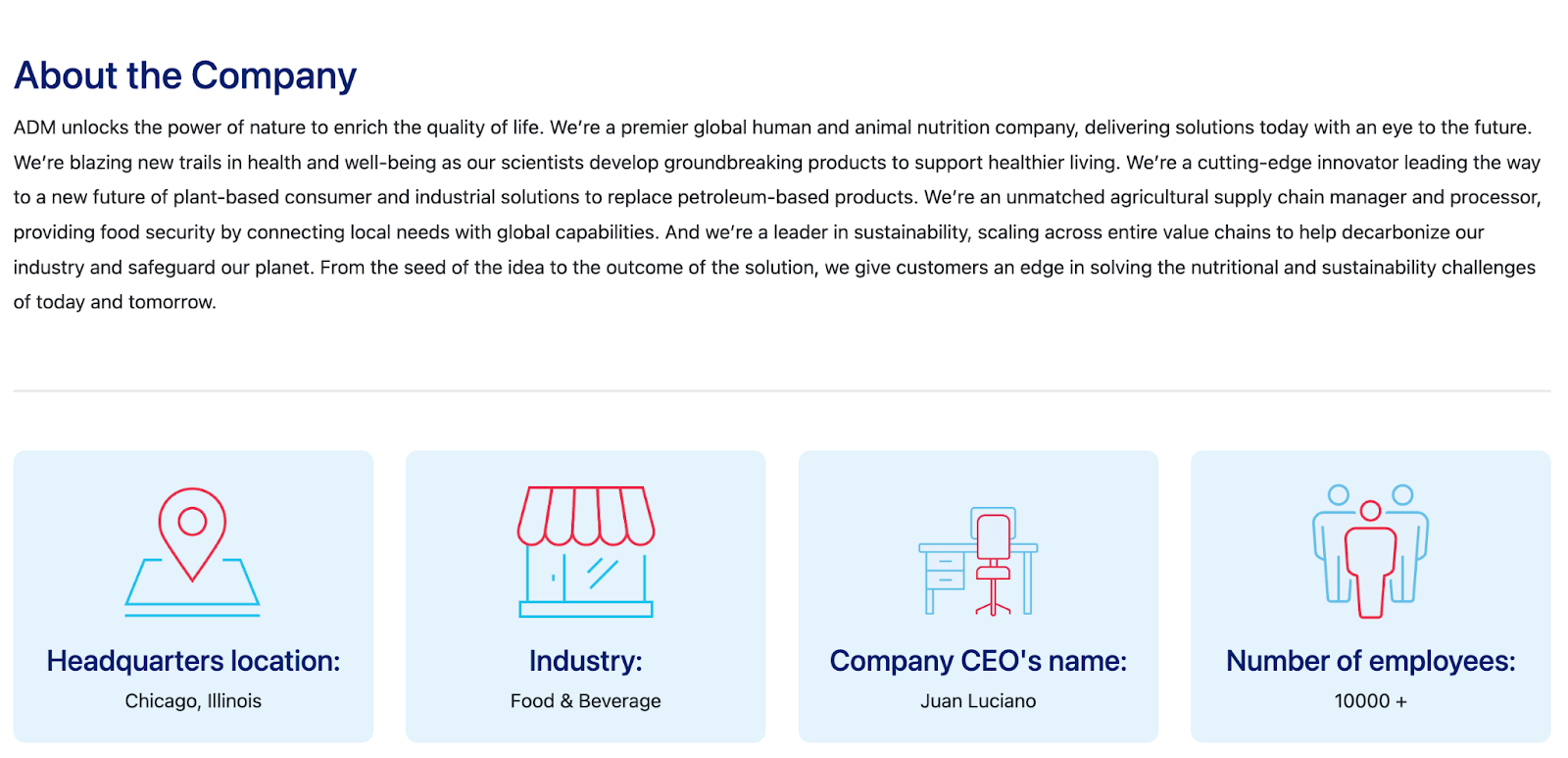Click the red pin circle on the map icon

[x=192, y=521]
